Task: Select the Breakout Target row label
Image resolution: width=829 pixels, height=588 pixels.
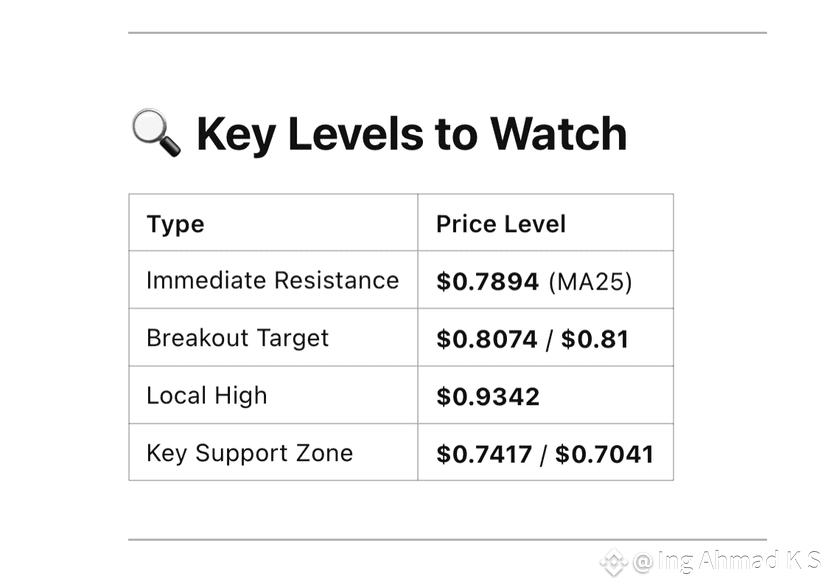Action: point(237,338)
